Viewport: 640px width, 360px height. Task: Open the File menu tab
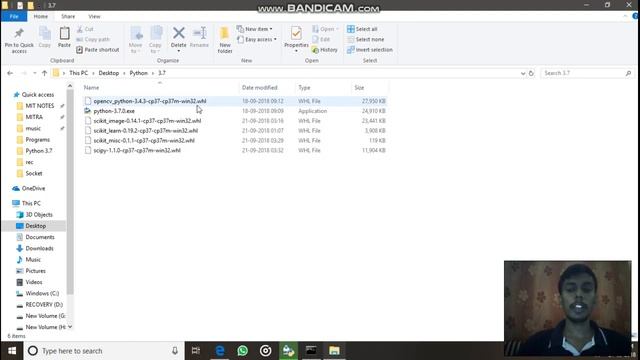[x=14, y=16]
